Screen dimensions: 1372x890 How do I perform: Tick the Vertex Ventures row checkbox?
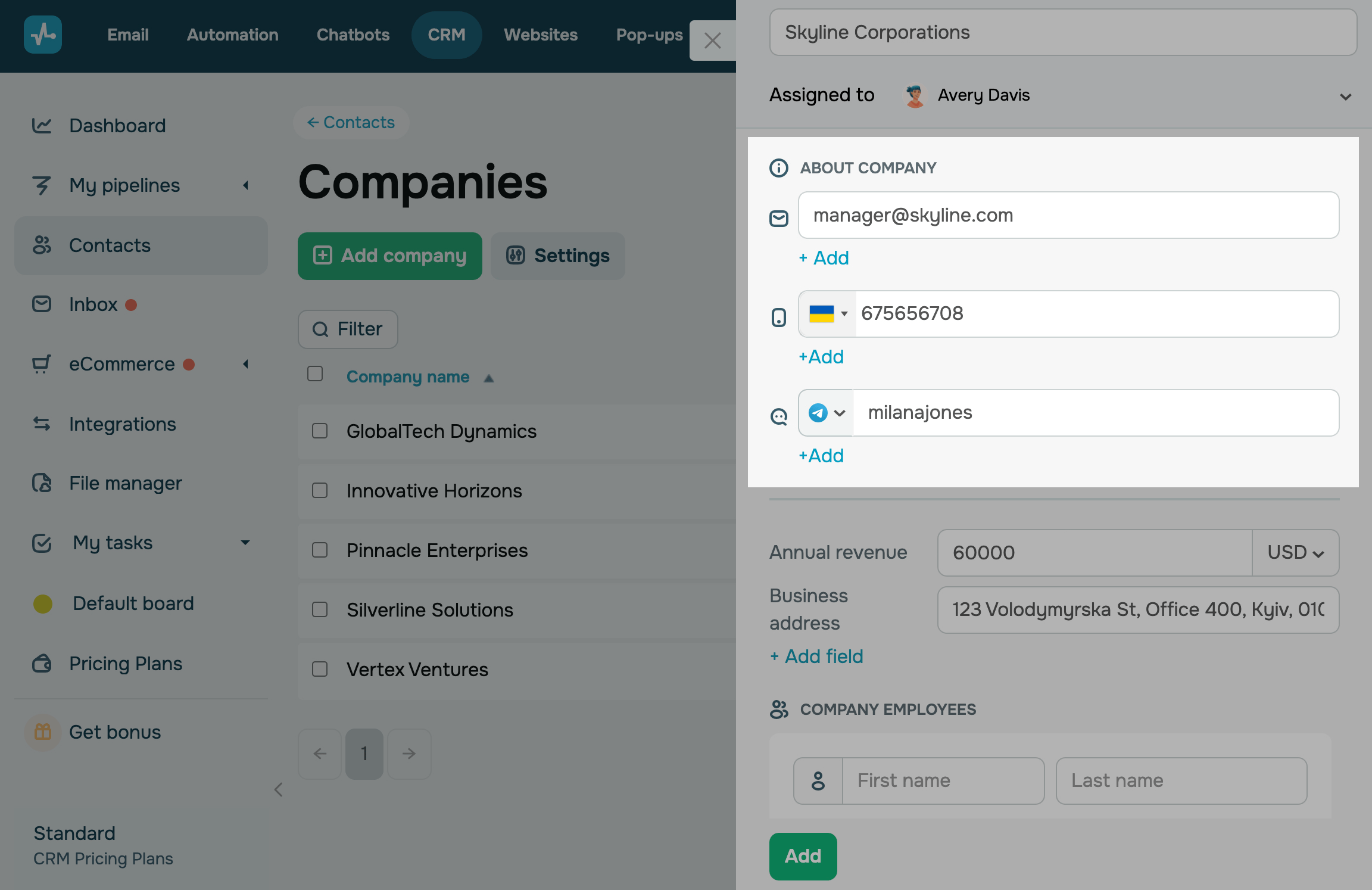(320, 669)
